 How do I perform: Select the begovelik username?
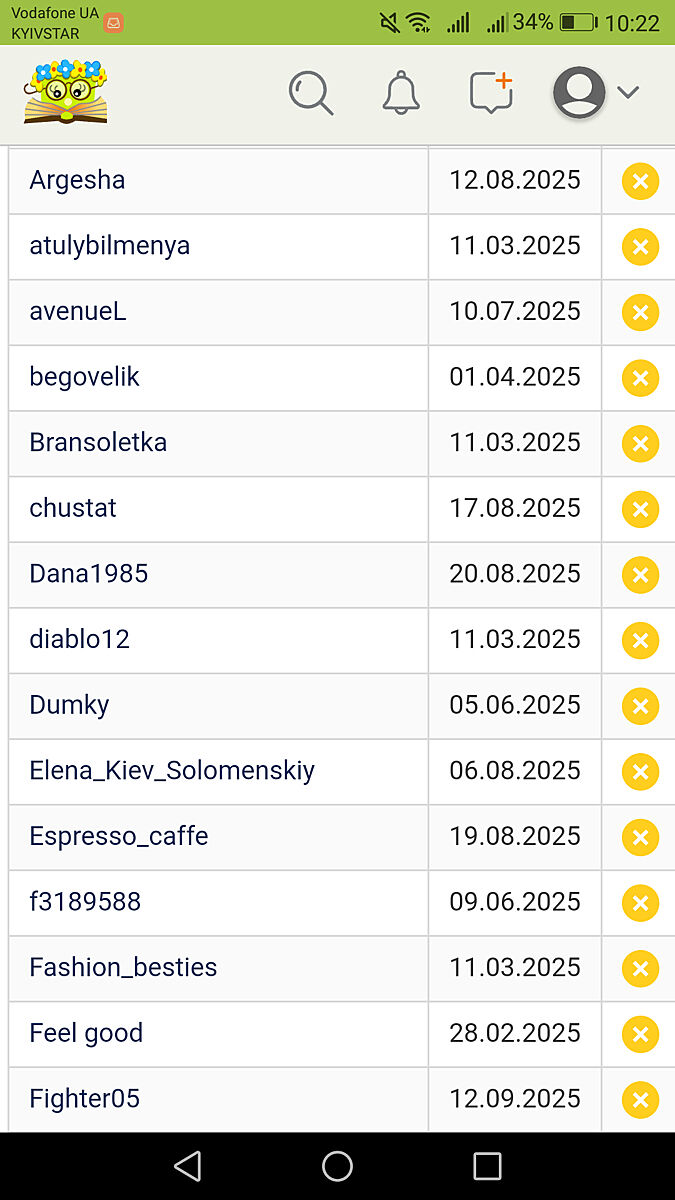pos(85,377)
